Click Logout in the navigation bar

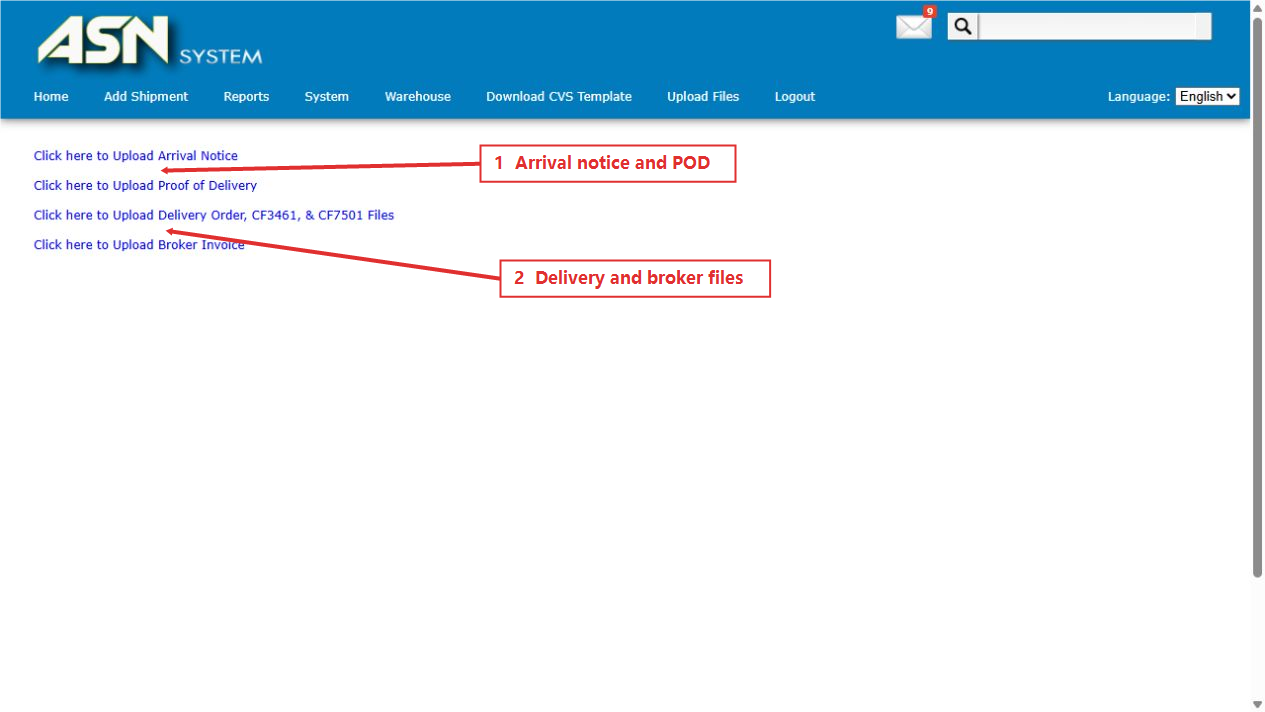795,97
